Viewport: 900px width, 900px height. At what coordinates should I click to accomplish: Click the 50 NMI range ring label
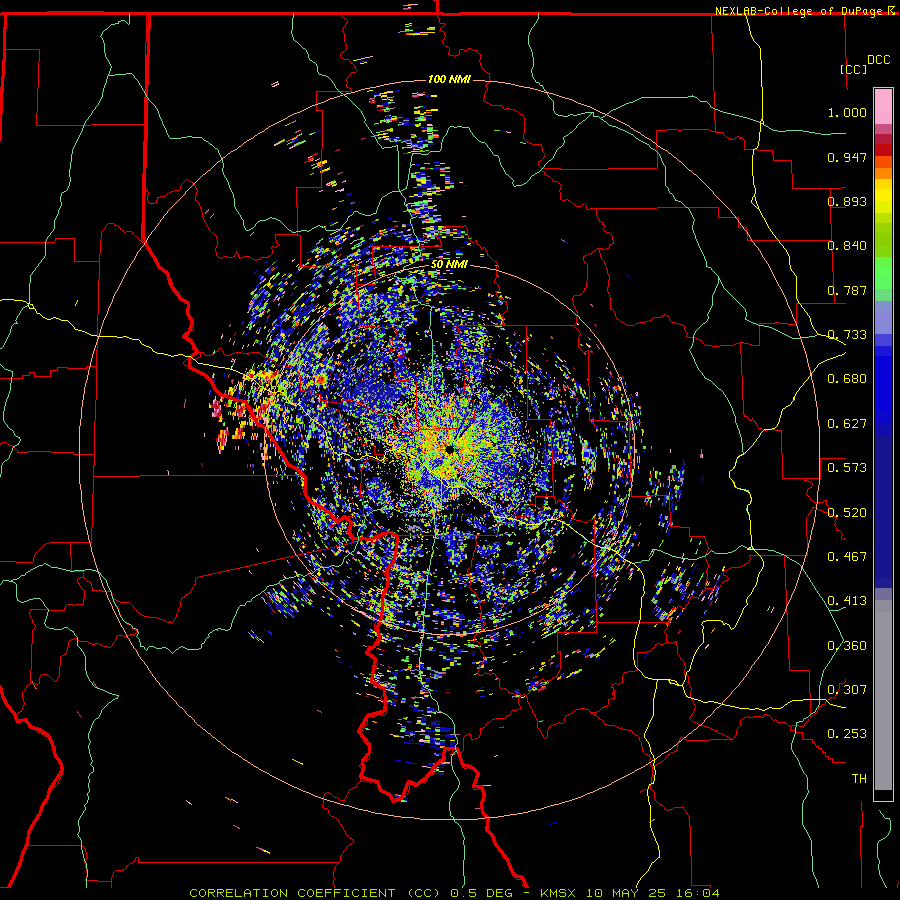pos(449,265)
